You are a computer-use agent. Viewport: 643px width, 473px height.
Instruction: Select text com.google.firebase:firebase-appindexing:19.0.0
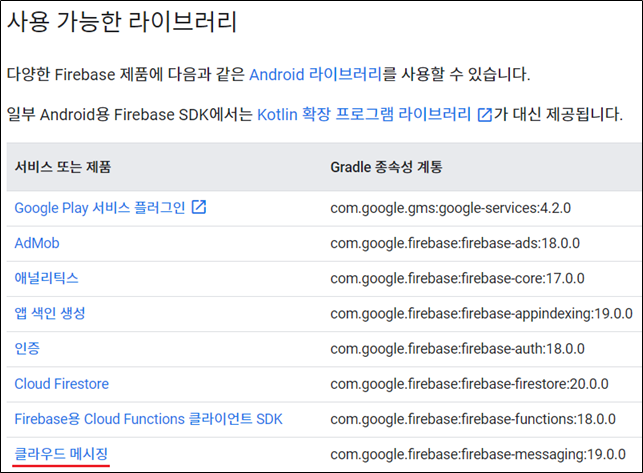pos(481,314)
